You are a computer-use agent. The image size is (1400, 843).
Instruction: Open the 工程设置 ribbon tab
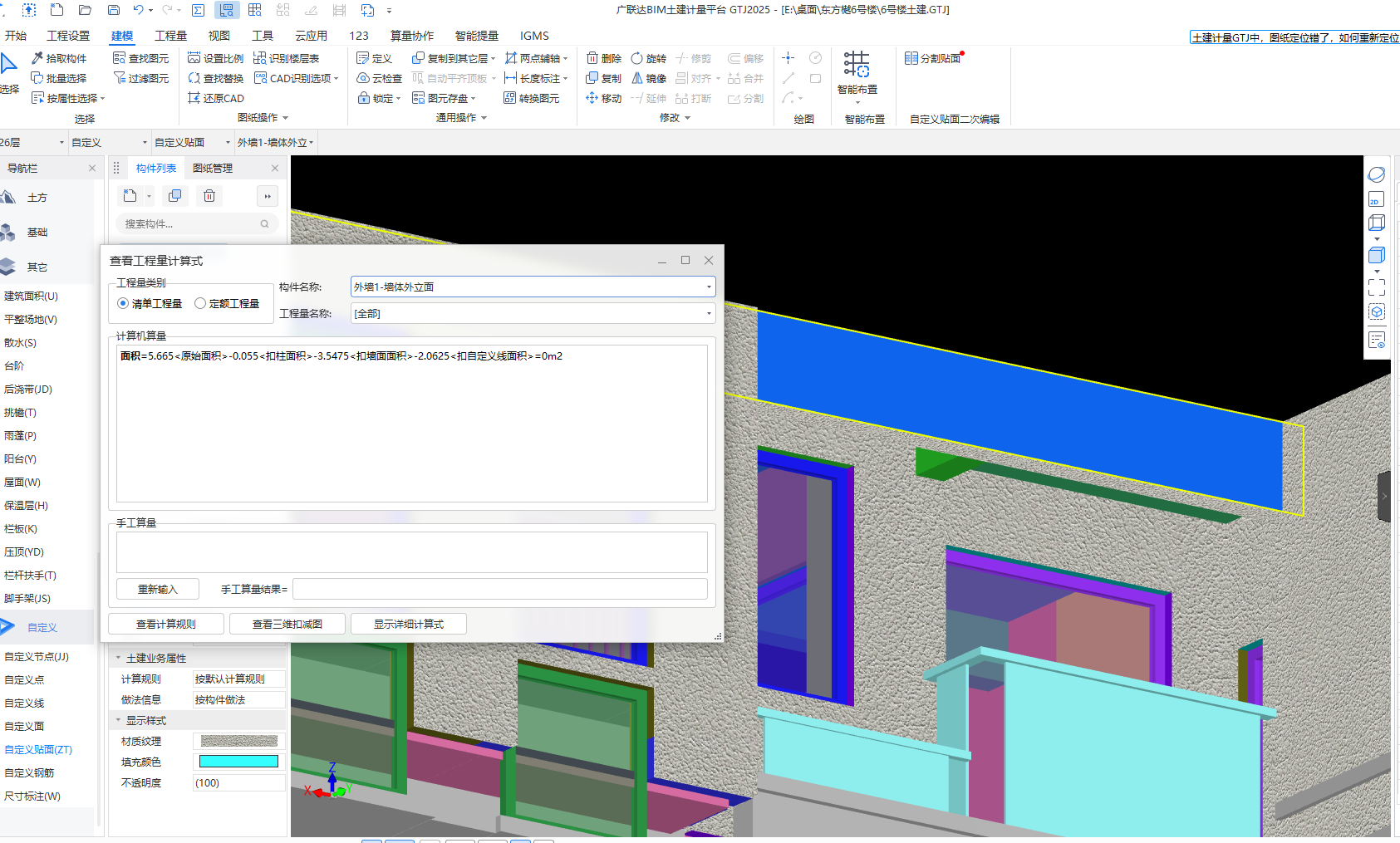pos(68,36)
